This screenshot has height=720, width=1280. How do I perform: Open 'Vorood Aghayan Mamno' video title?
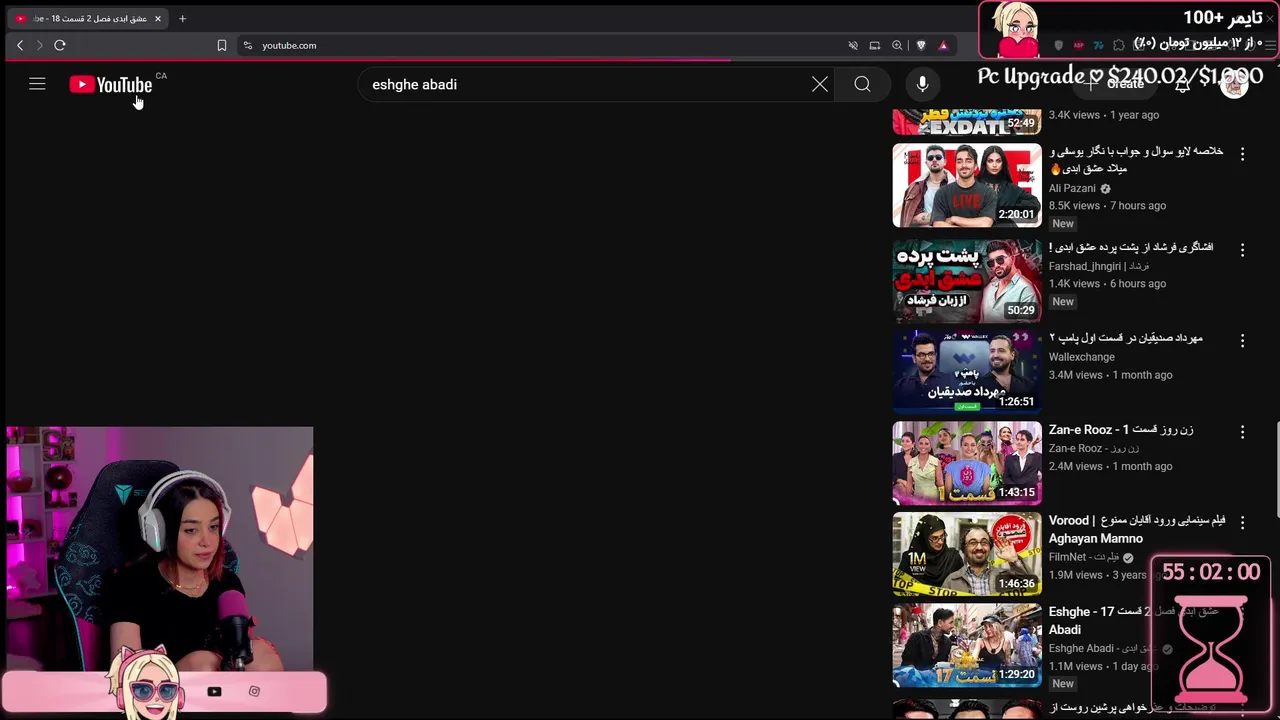[x=1137, y=529]
